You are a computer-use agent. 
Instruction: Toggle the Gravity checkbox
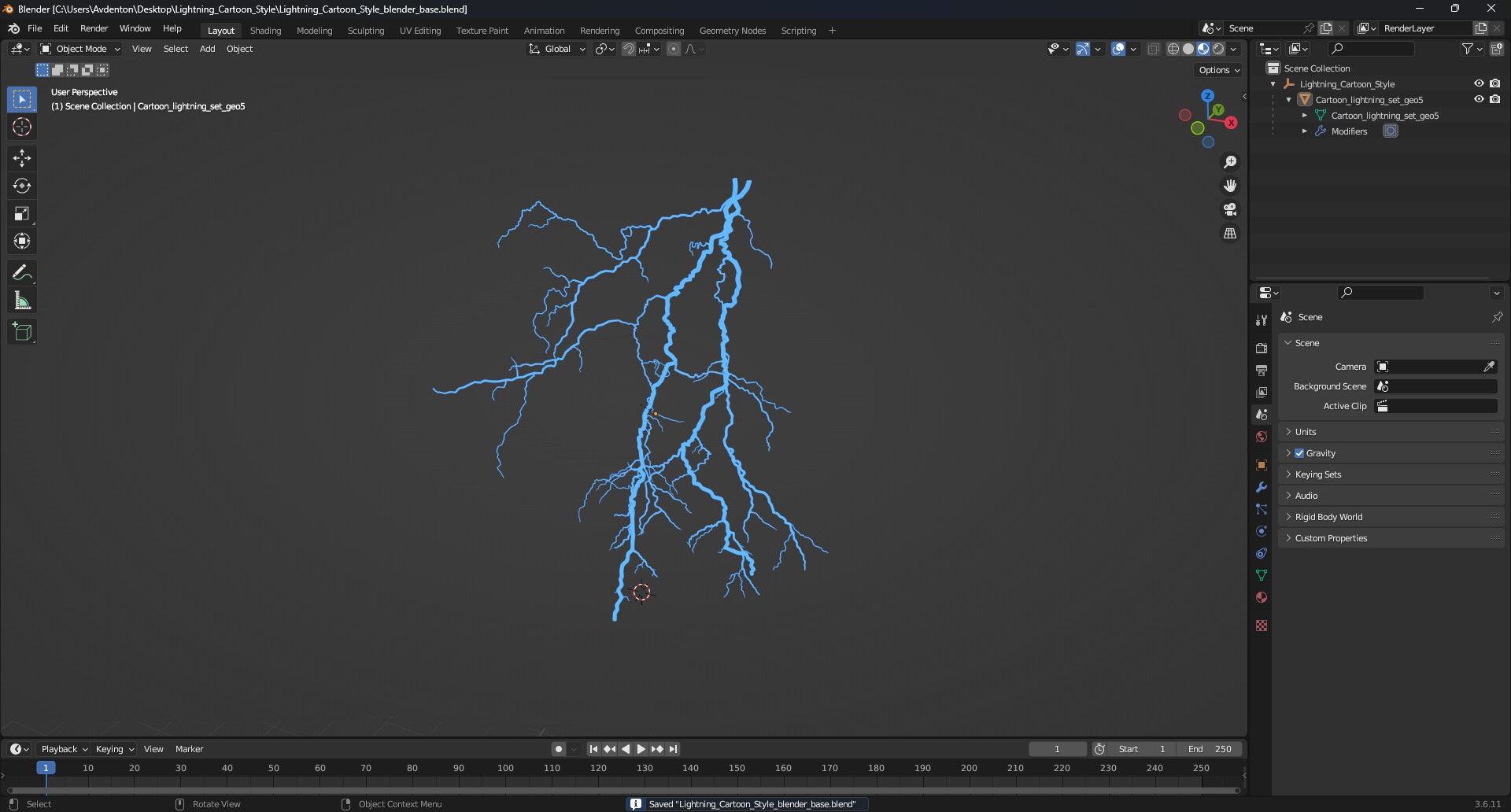(1299, 453)
